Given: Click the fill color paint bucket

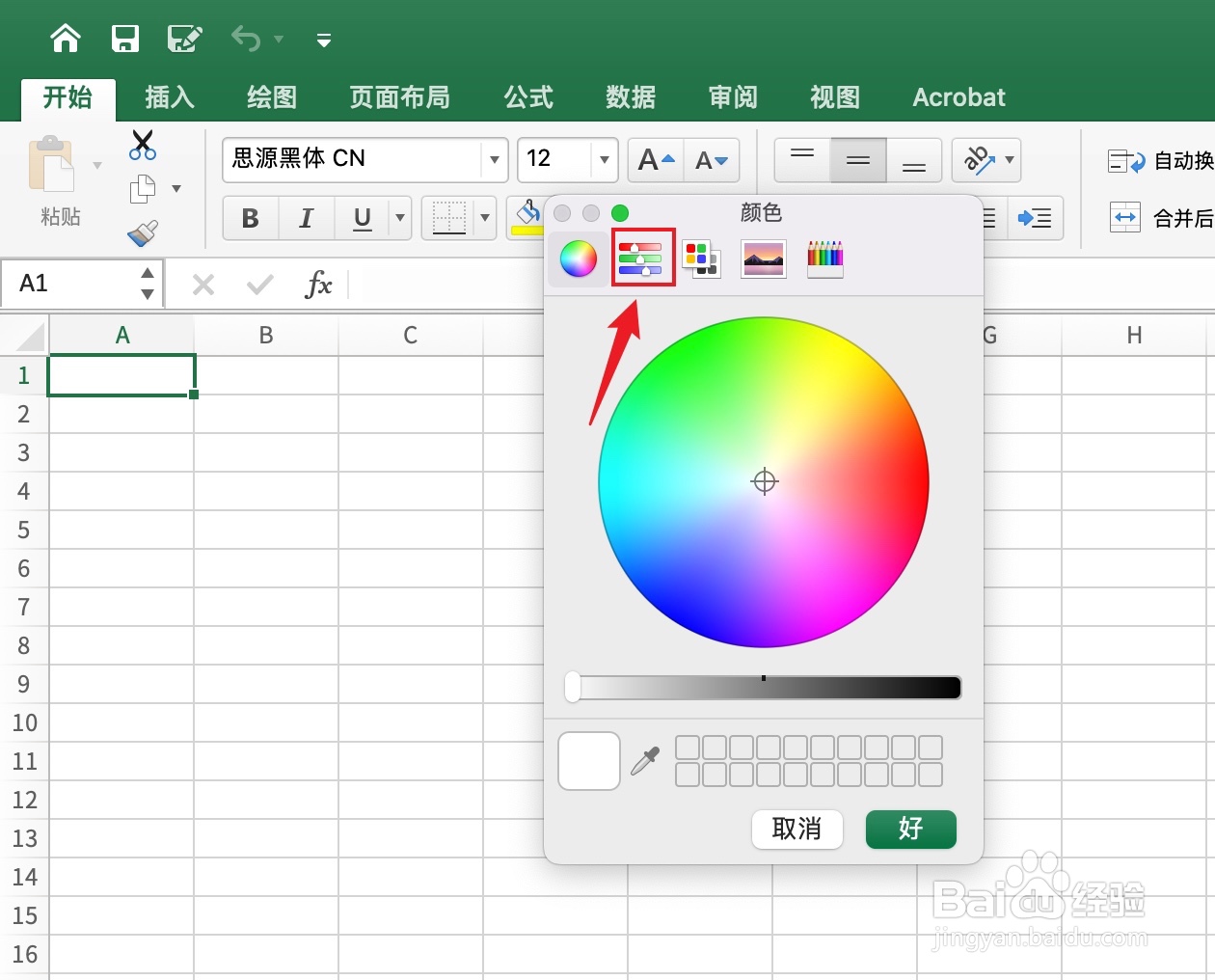Looking at the screenshot, I should click(x=527, y=218).
